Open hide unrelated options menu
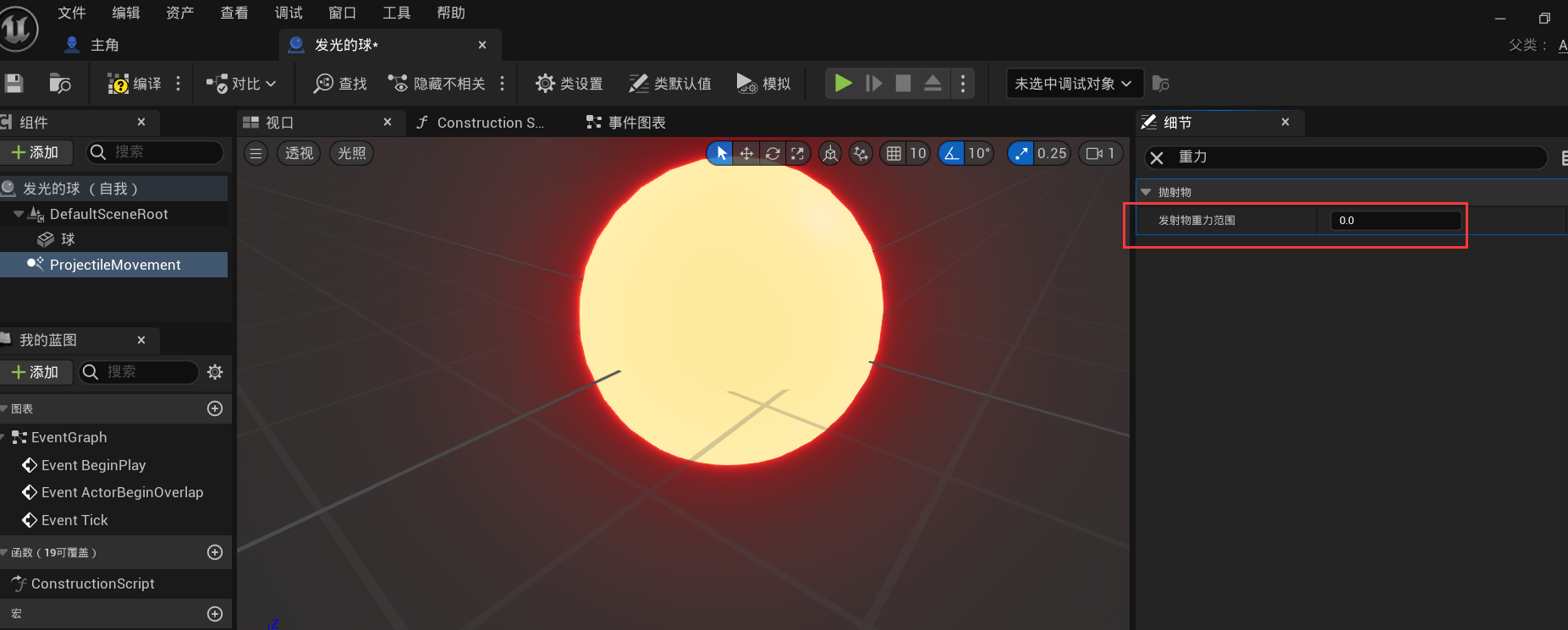The height and width of the screenshot is (630, 1568). (x=502, y=84)
